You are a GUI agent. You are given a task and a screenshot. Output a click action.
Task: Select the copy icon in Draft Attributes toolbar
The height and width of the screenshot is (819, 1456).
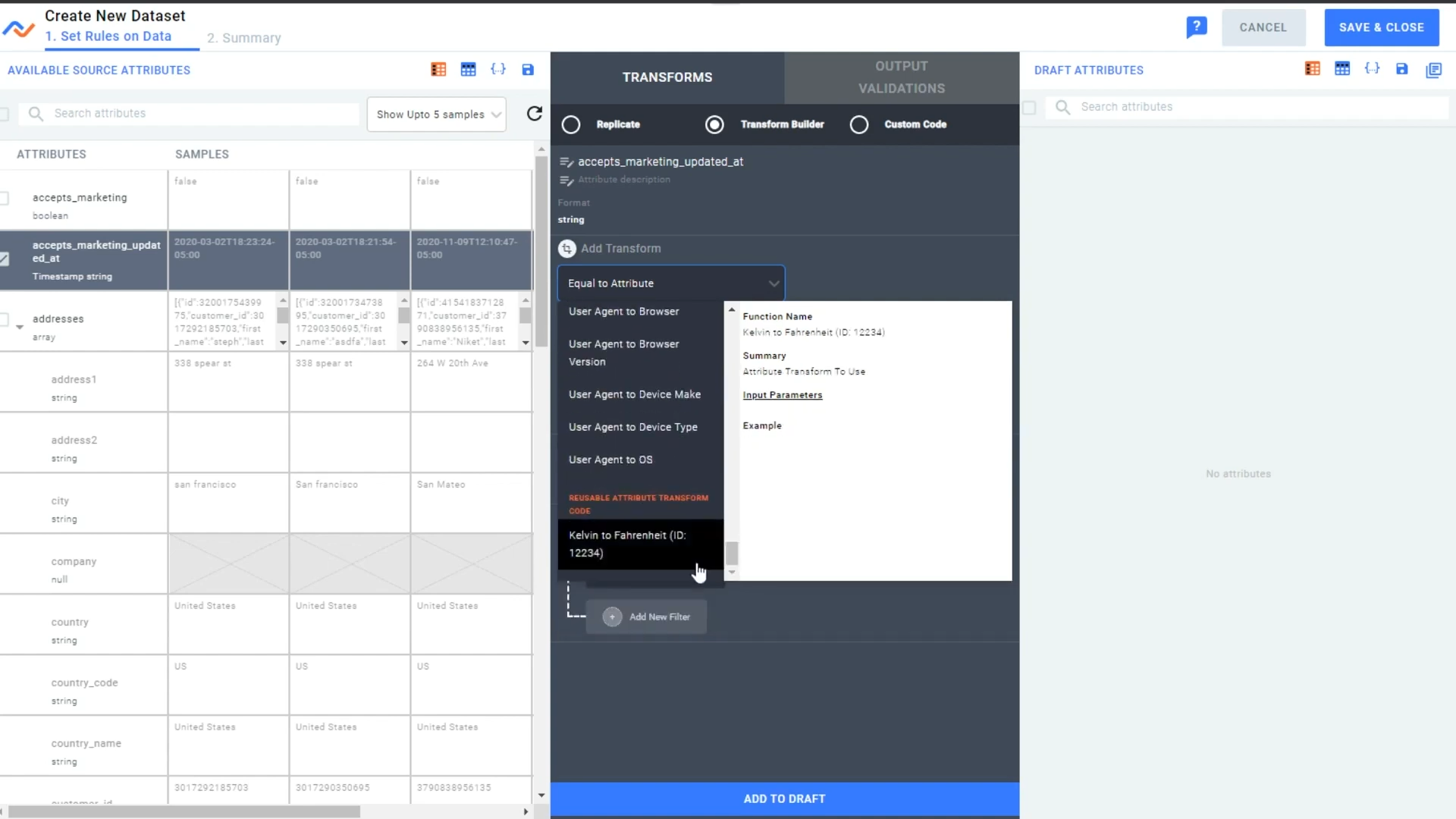click(1435, 70)
